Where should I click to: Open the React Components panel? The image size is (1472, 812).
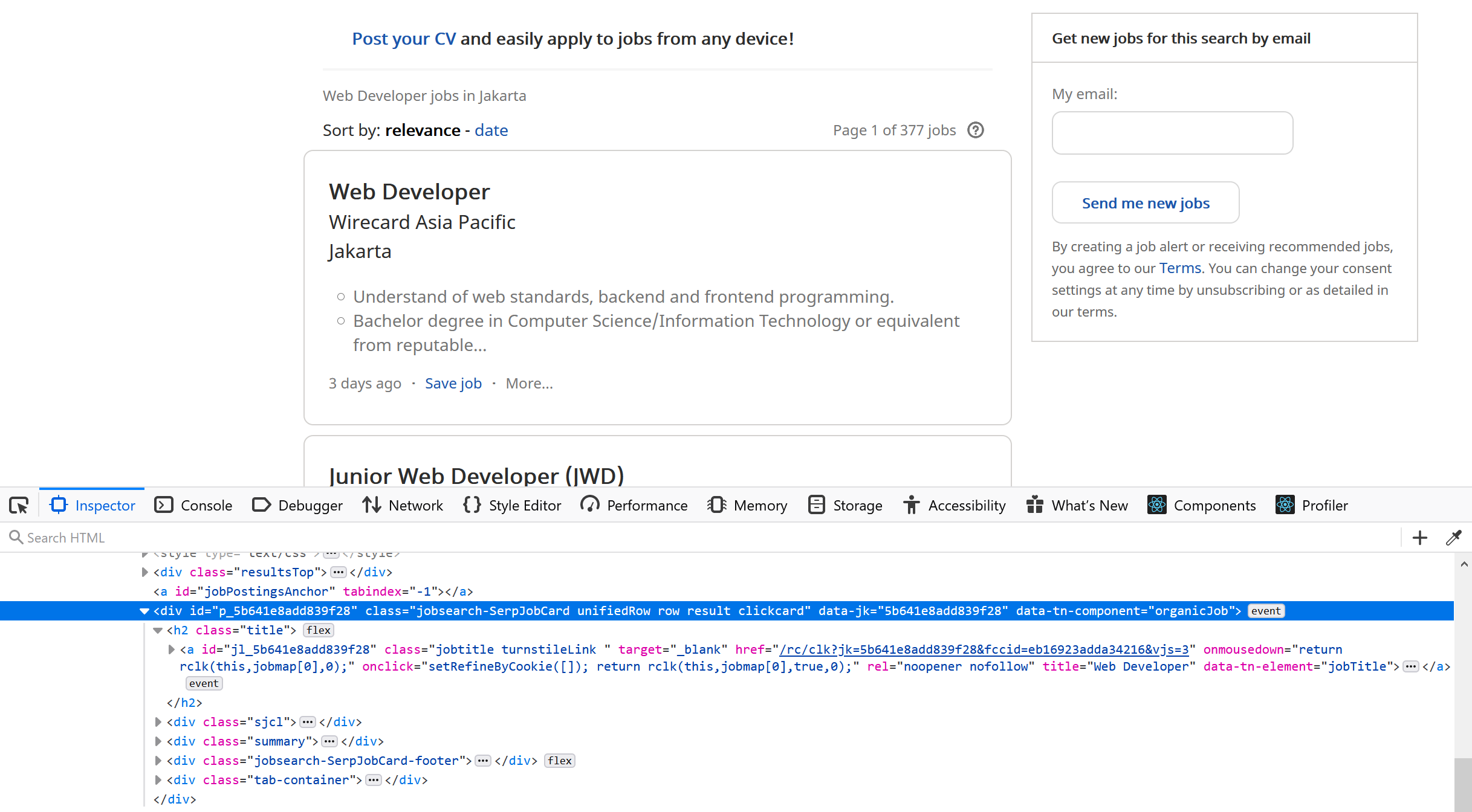tap(1201, 505)
